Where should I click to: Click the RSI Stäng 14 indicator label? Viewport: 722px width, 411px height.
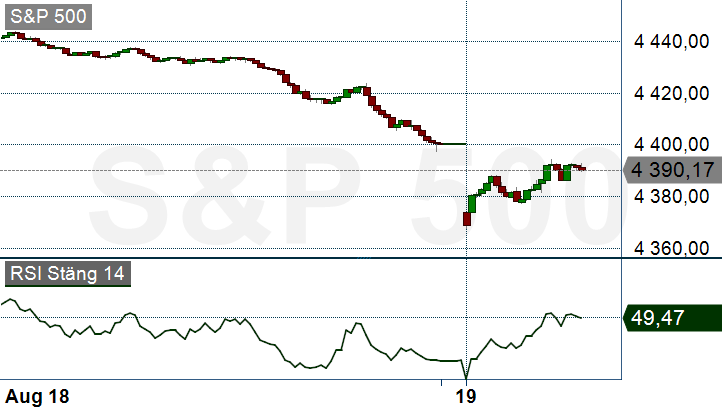(x=68, y=273)
